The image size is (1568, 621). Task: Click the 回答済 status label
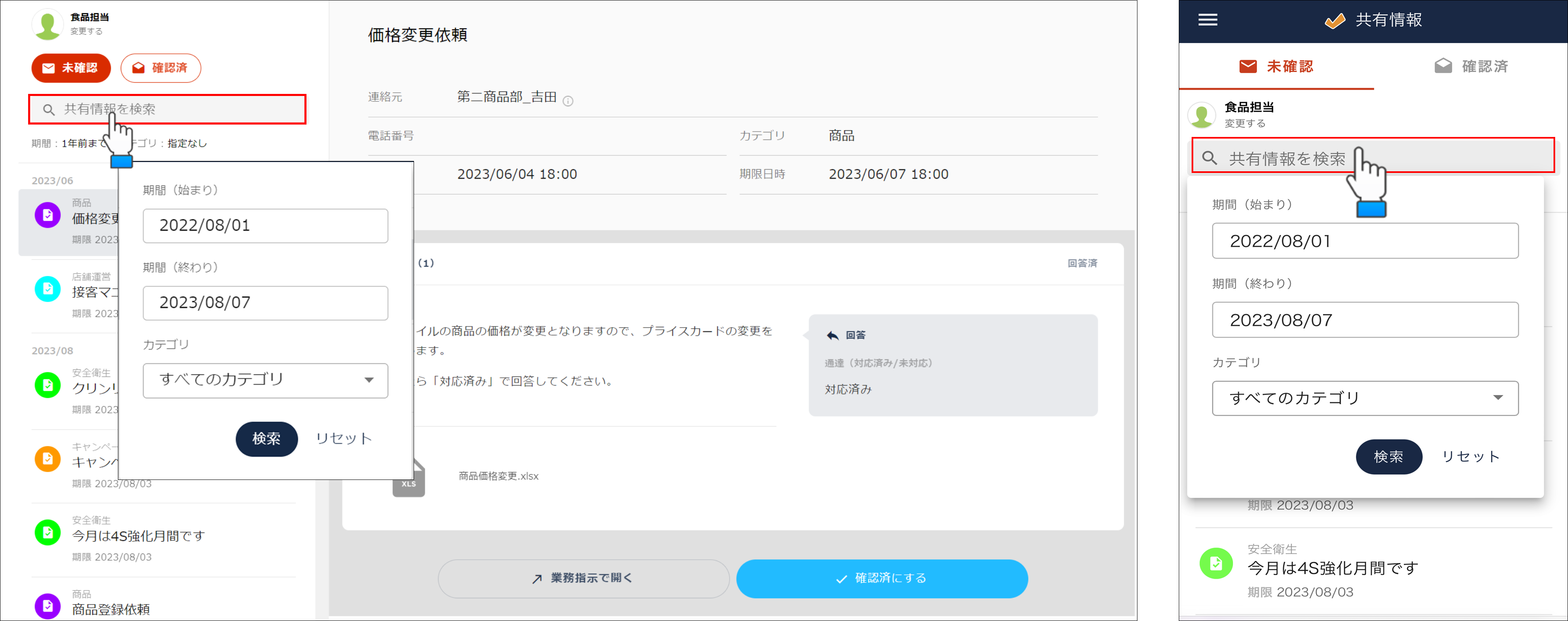(1082, 263)
